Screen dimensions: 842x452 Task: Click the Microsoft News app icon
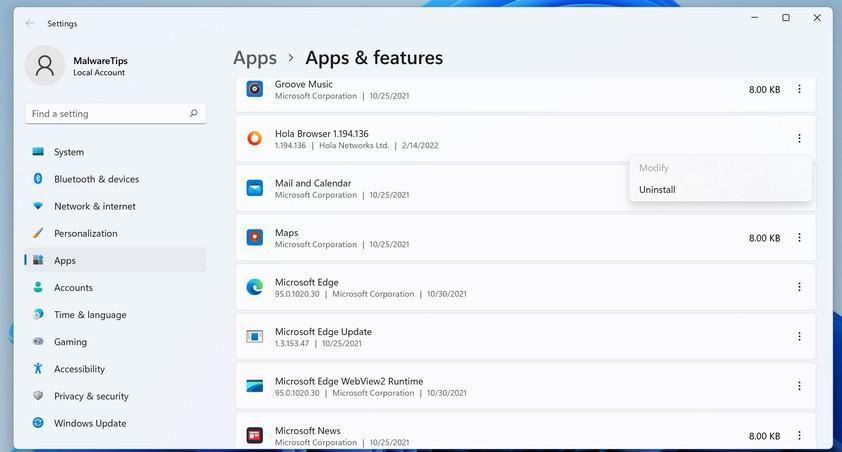click(x=255, y=435)
